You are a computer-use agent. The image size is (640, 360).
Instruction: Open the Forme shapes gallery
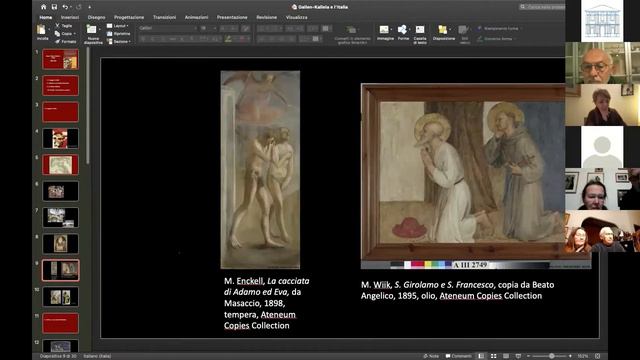click(x=403, y=33)
